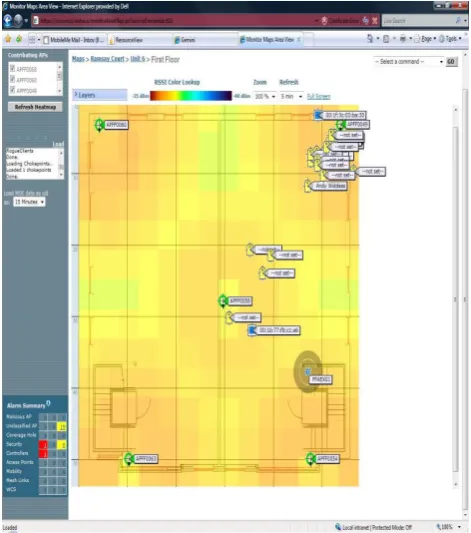The height and width of the screenshot is (533, 471).
Task: Open the 15 Minutes RSSI age dropdown
Action: point(29,202)
